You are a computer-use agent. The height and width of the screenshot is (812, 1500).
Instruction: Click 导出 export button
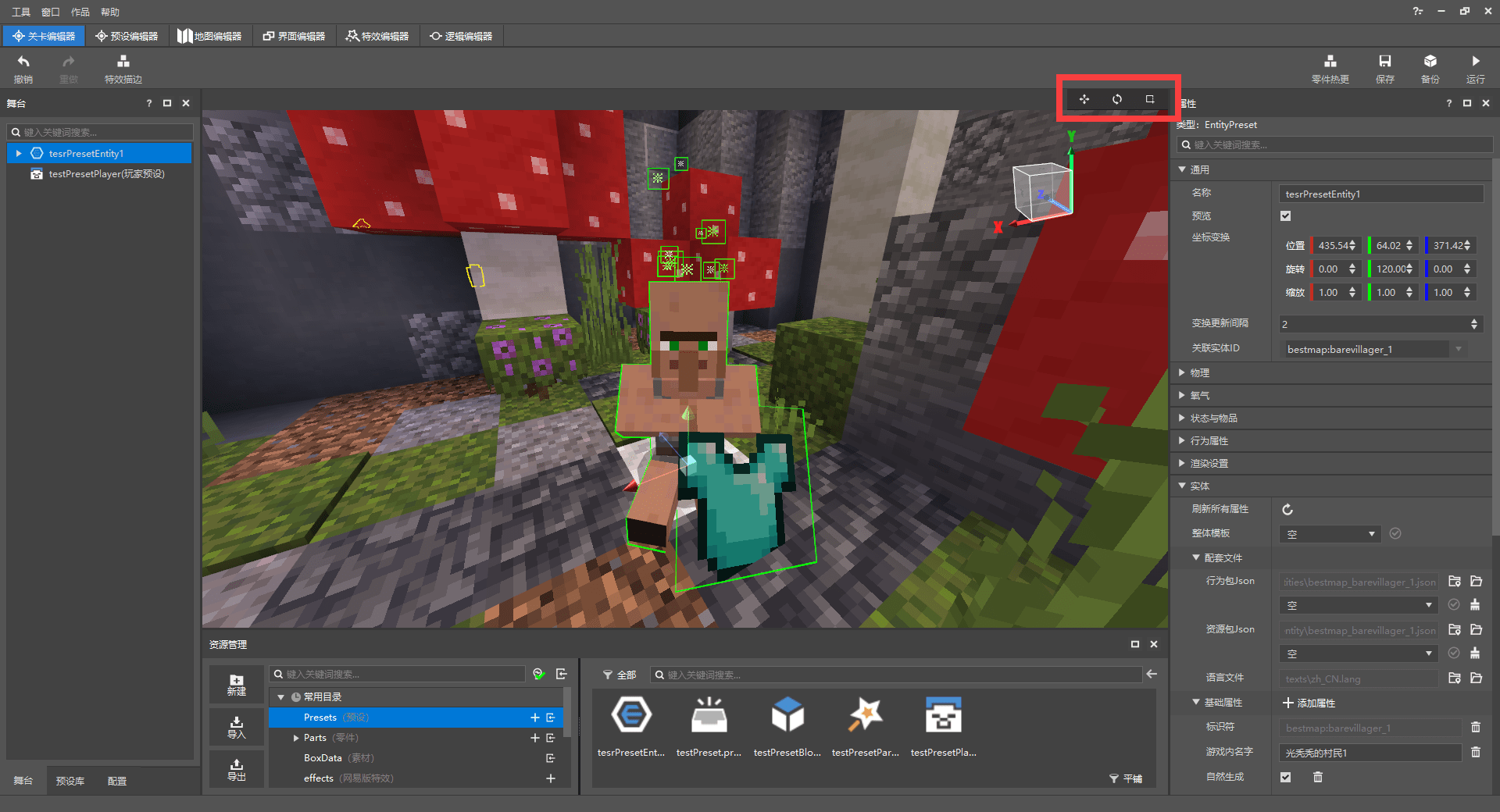pyautogui.click(x=237, y=770)
